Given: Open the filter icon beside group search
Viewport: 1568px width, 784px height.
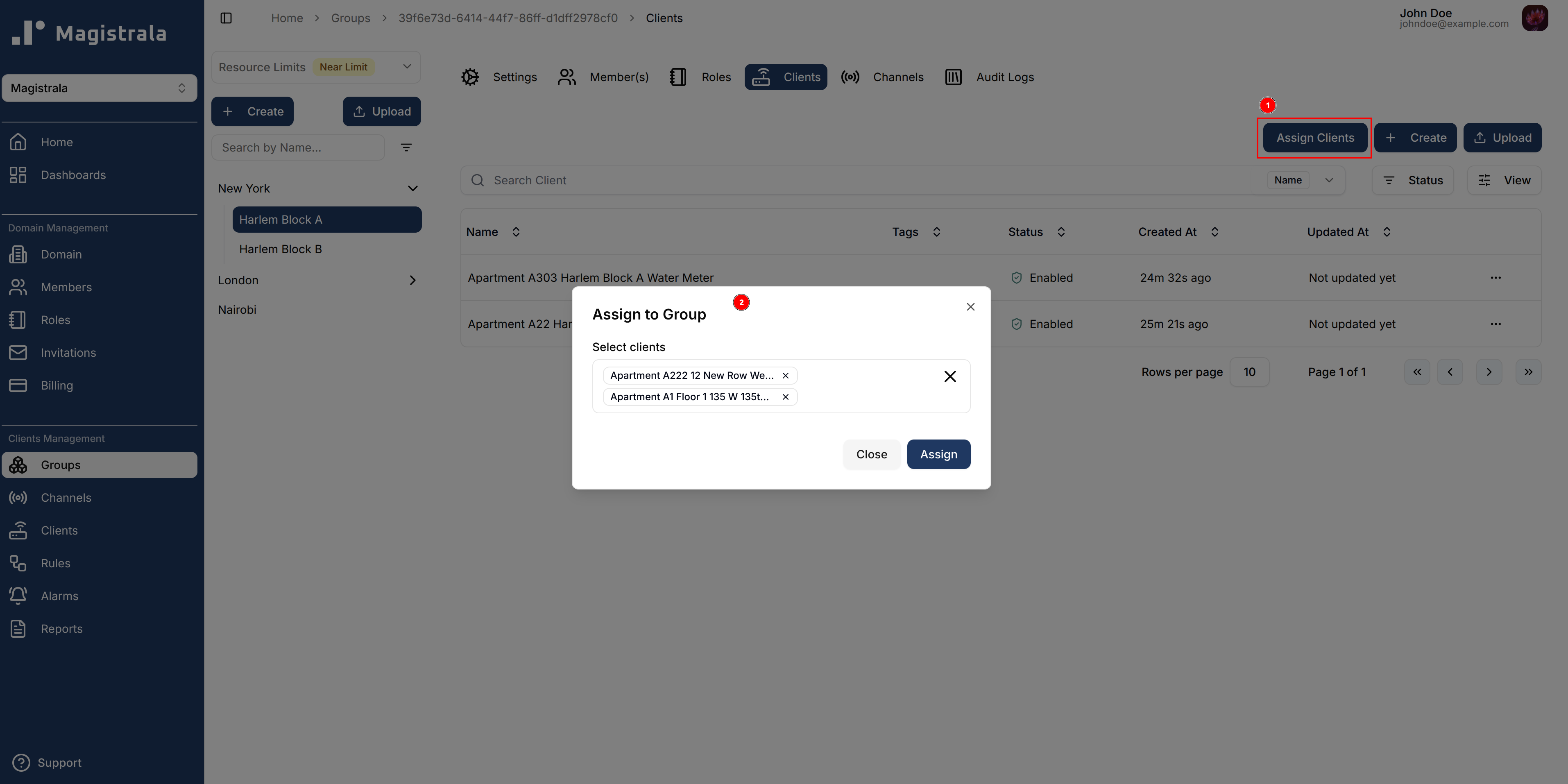Looking at the screenshot, I should point(406,147).
